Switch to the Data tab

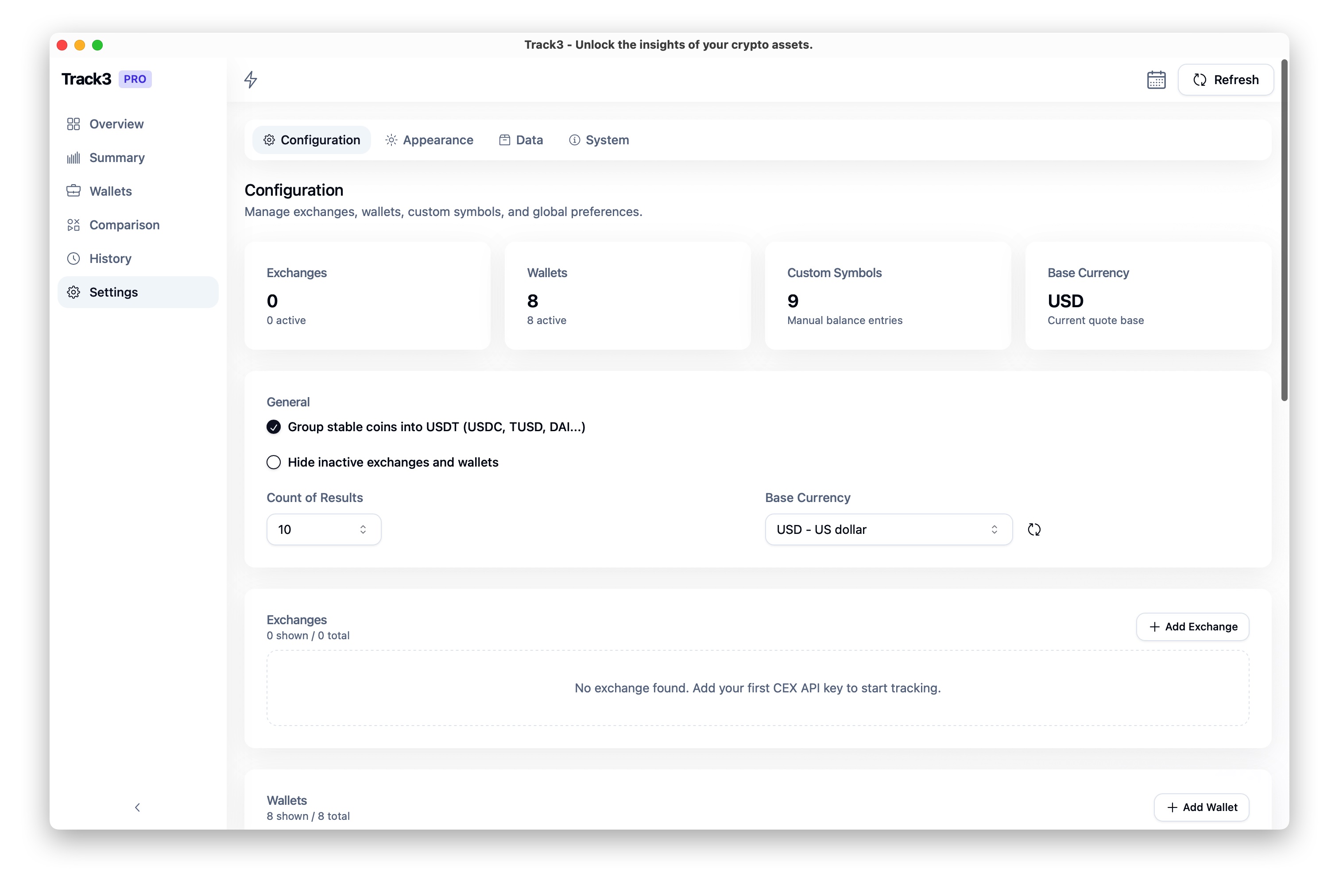(x=521, y=140)
